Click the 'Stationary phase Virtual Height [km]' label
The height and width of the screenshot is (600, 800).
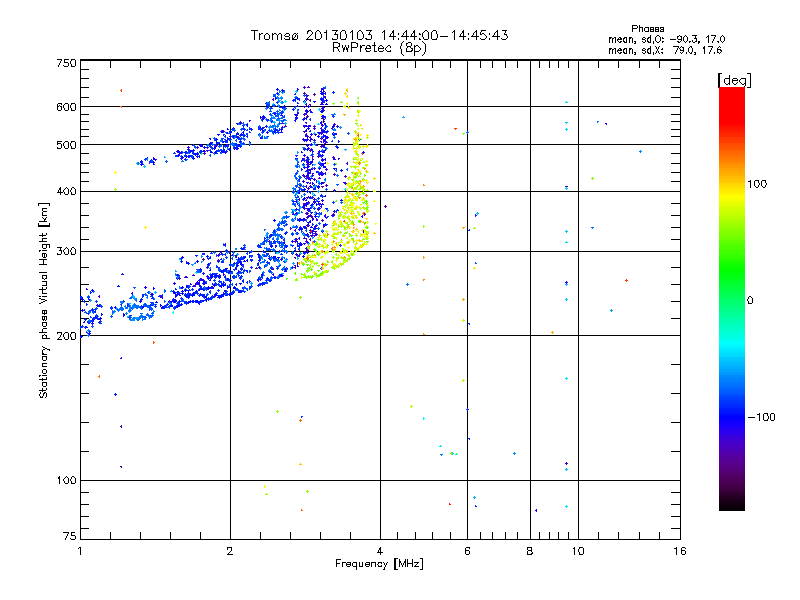[44, 300]
